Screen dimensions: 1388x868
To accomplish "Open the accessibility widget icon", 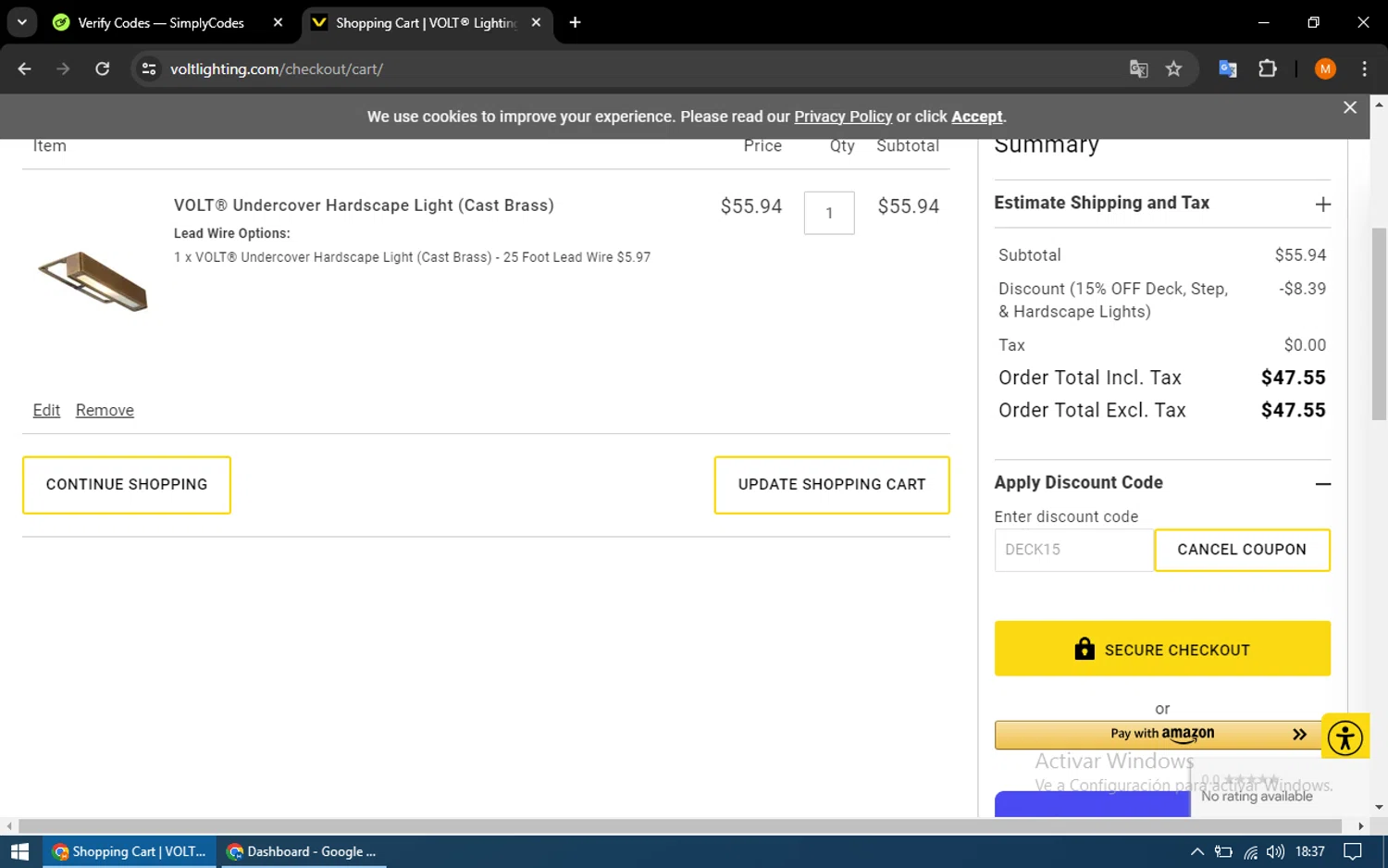I will coord(1345,738).
